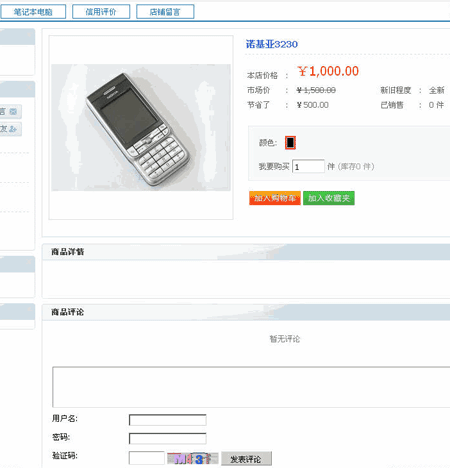The width and height of the screenshot is (450, 468).
Task: Click the Nokia phone product image
Action: [x=141, y=127]
